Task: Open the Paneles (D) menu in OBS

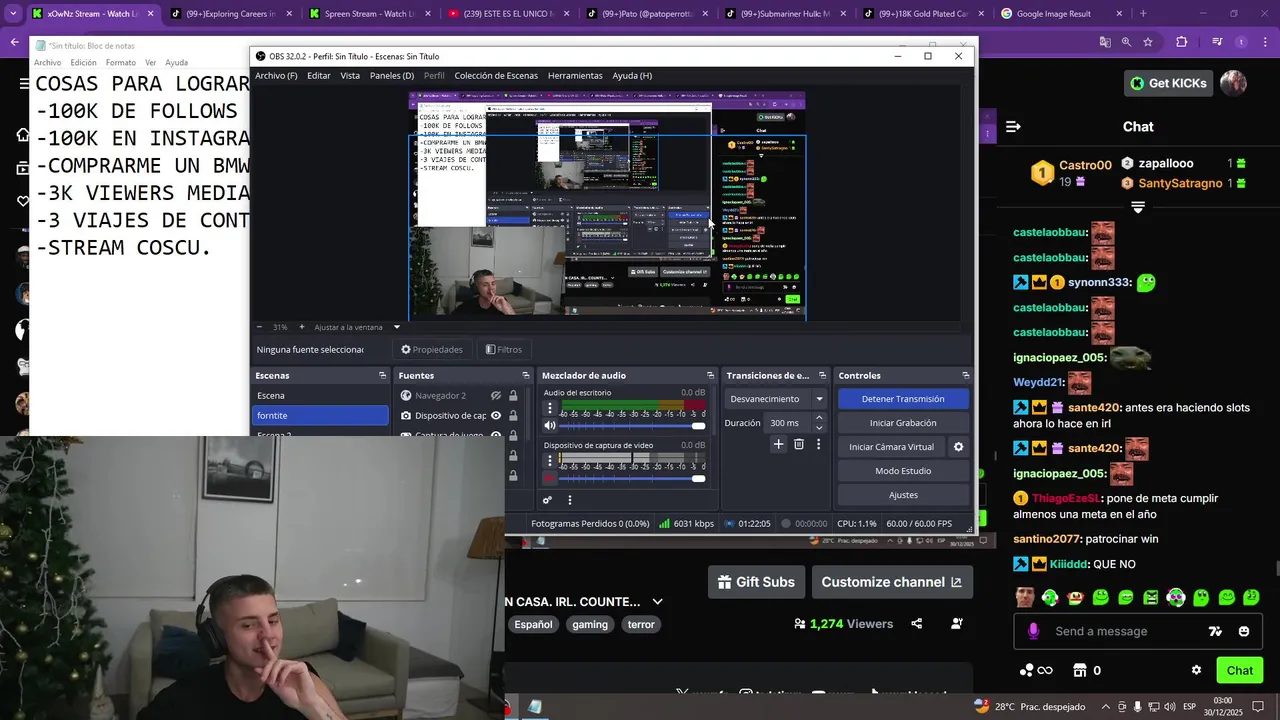Action: [392, 76]
